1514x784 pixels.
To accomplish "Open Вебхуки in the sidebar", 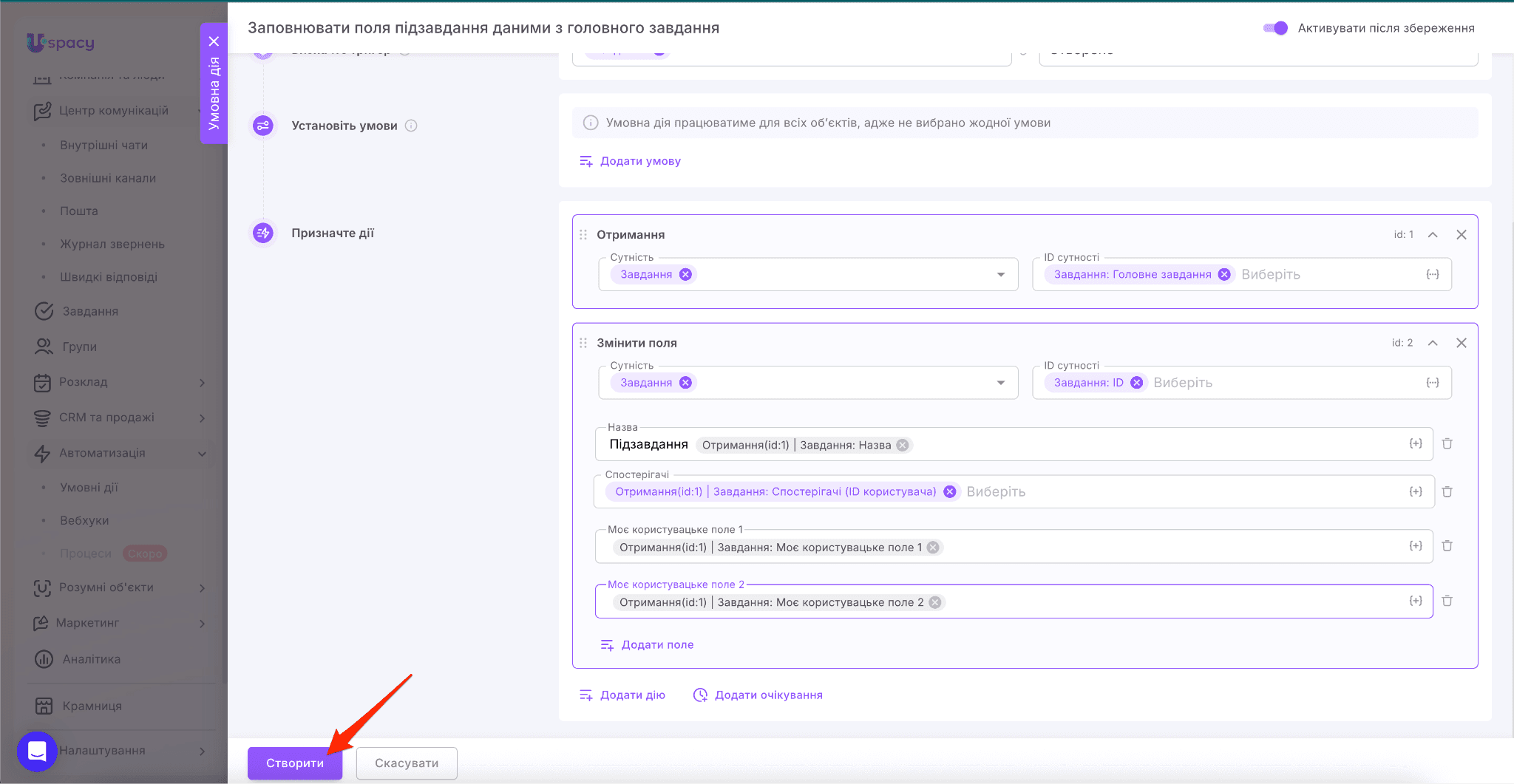I will click(84, 520).
